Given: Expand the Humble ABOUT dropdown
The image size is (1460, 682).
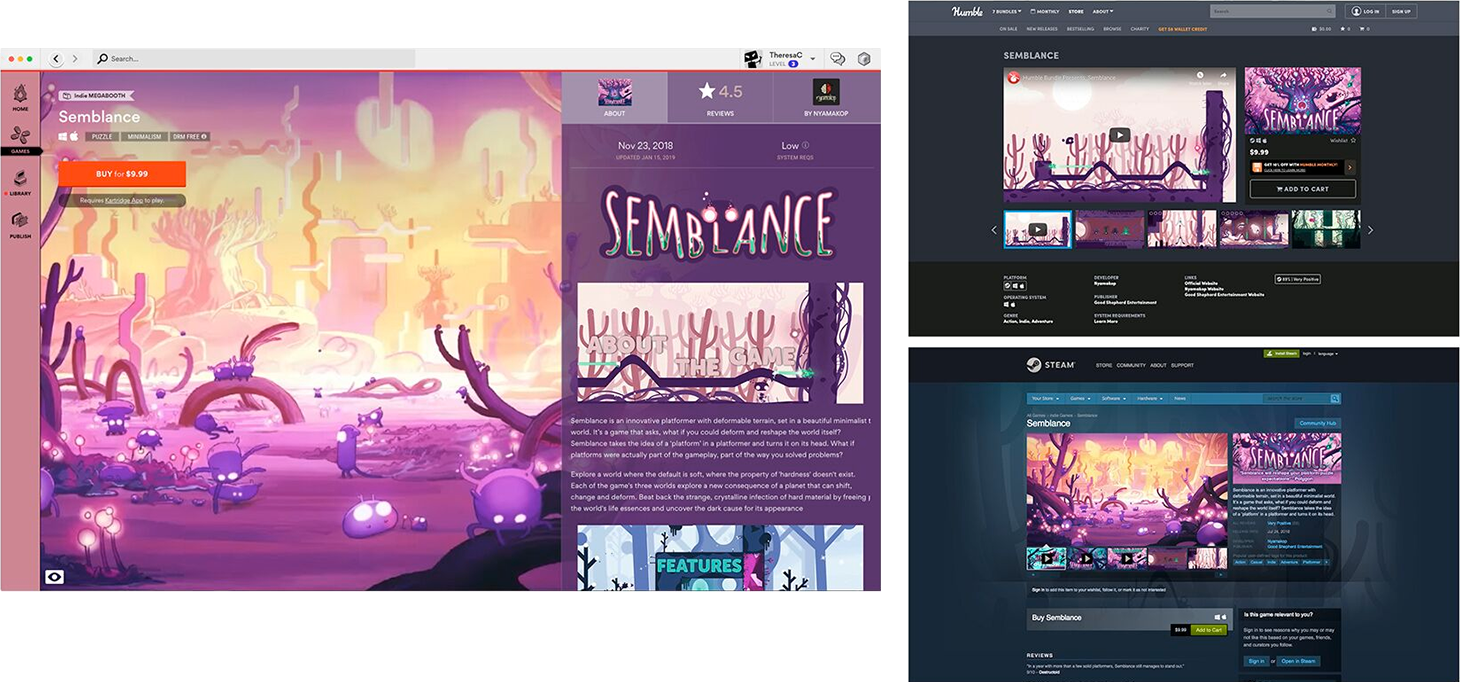Looking at the screenshot, I should click(1103, 12).
